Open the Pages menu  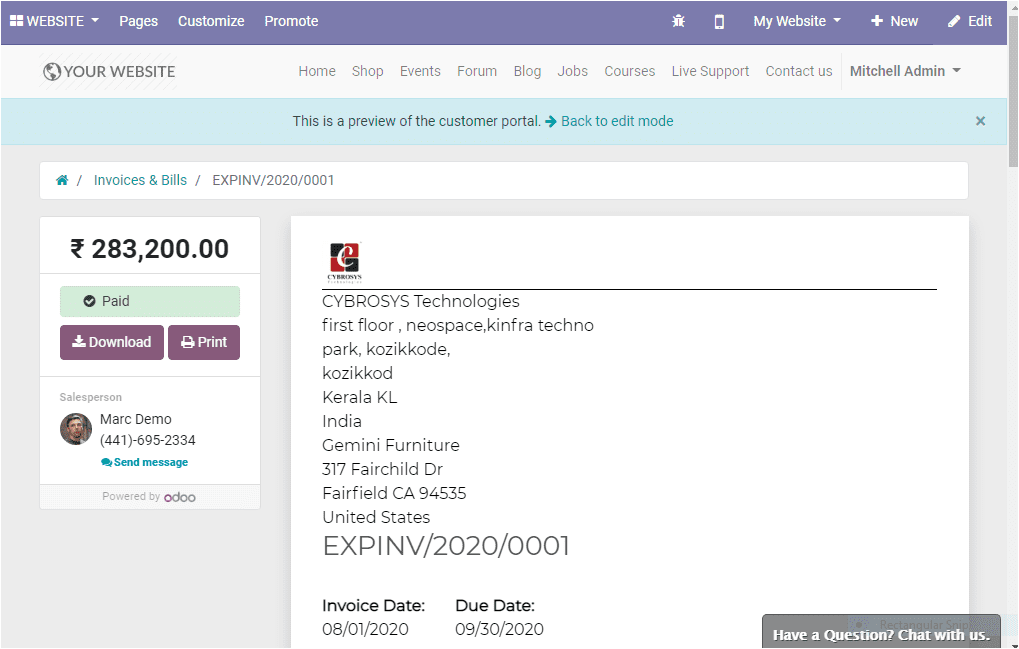point(138,21)
